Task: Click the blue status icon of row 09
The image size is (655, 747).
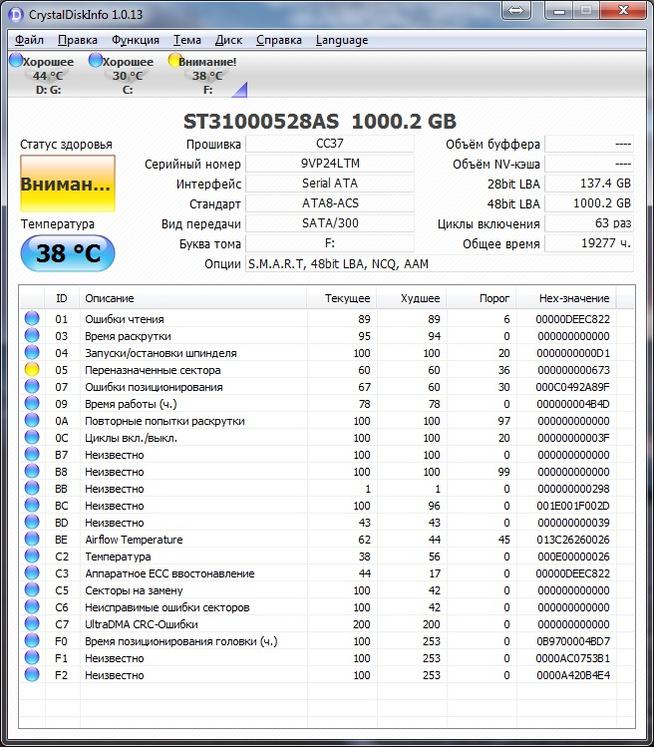Action: pos(32,403)
